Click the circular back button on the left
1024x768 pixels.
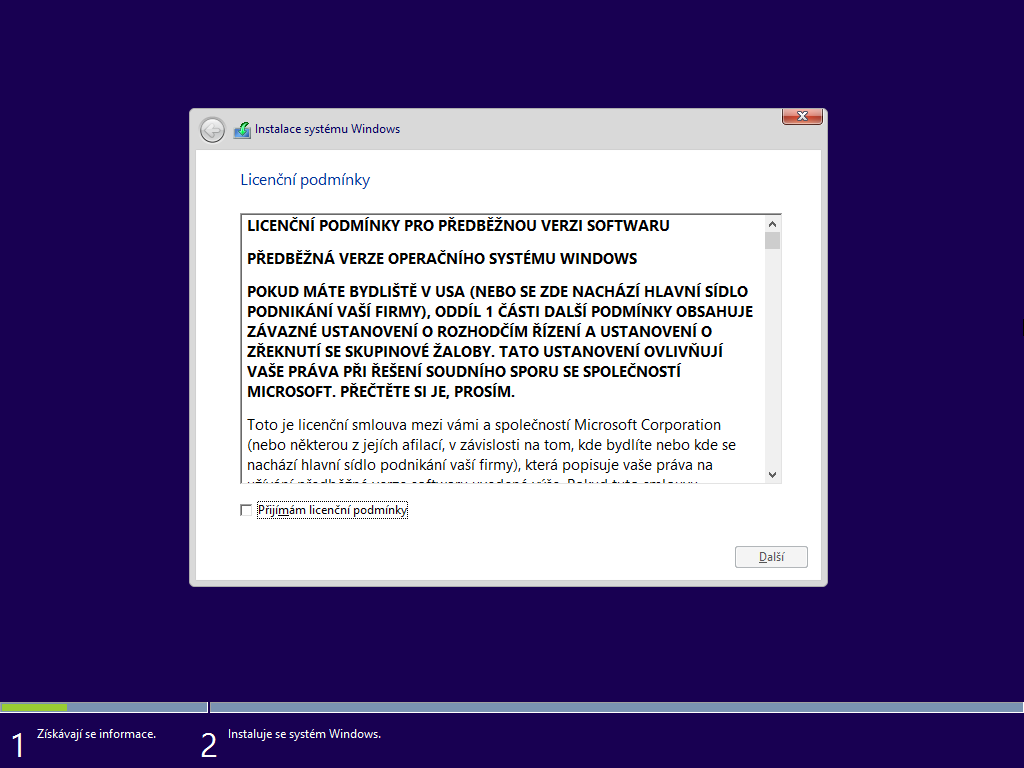click(211, 129)
